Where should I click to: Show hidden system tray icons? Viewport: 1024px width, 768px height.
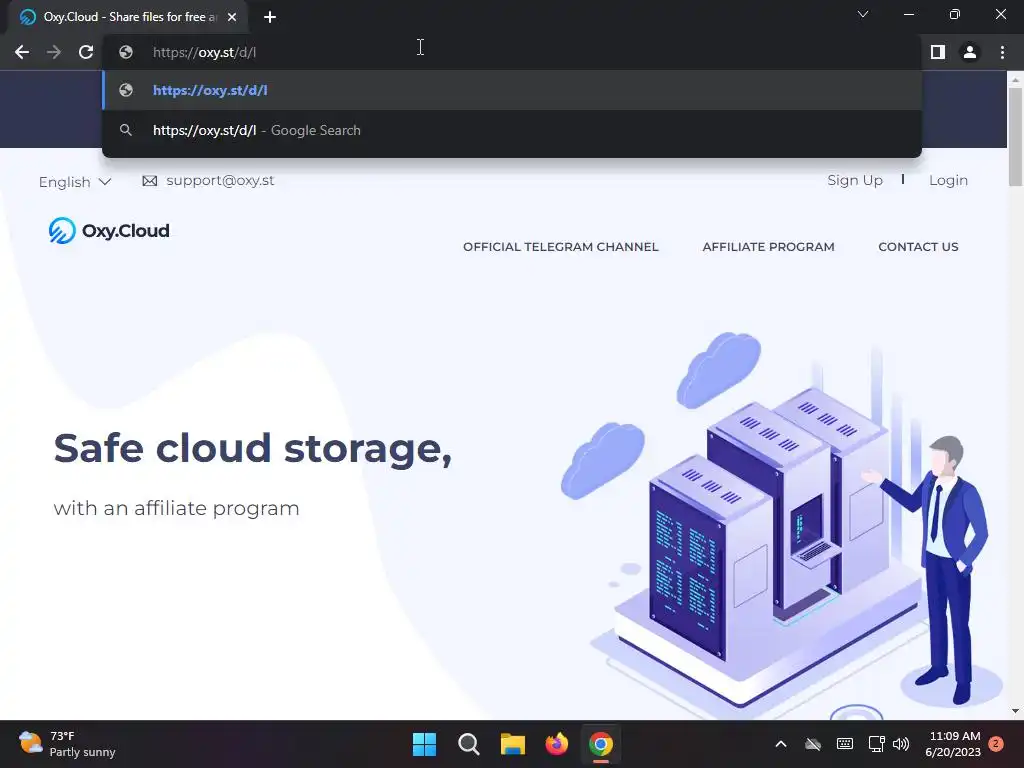point(780,744)
